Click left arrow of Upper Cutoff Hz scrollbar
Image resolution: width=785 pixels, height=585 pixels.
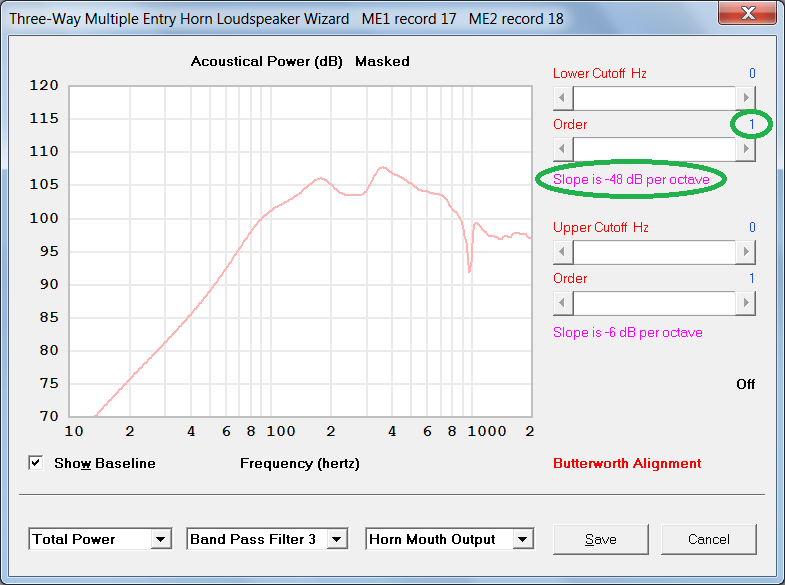[563, 252]
